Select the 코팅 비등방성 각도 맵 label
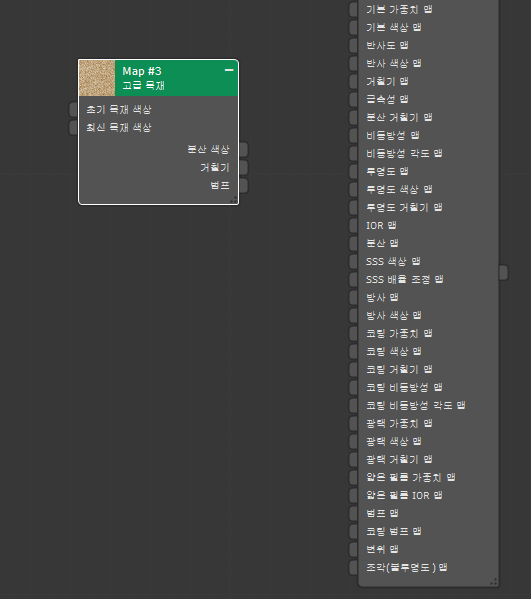Image resolution: width=531 pixels, height=599 pixels. coord(416,405)
